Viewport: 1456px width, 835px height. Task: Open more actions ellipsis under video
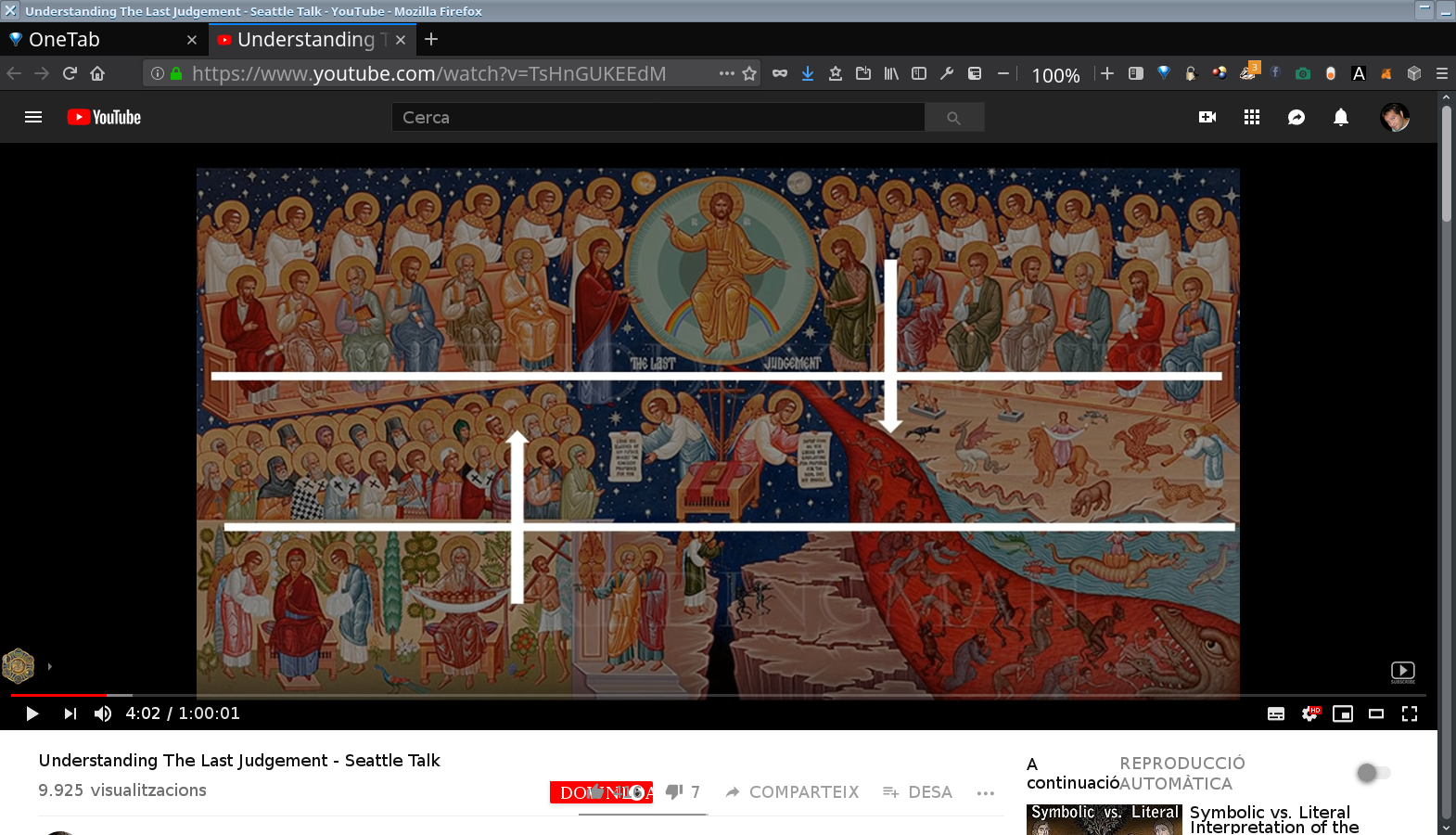[986, 792]
